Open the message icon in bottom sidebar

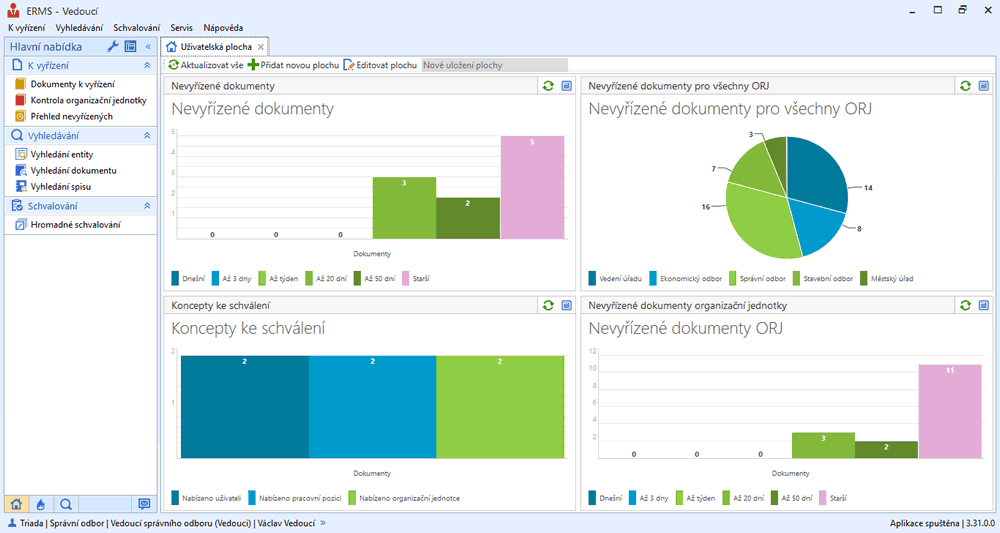[144, 503]
